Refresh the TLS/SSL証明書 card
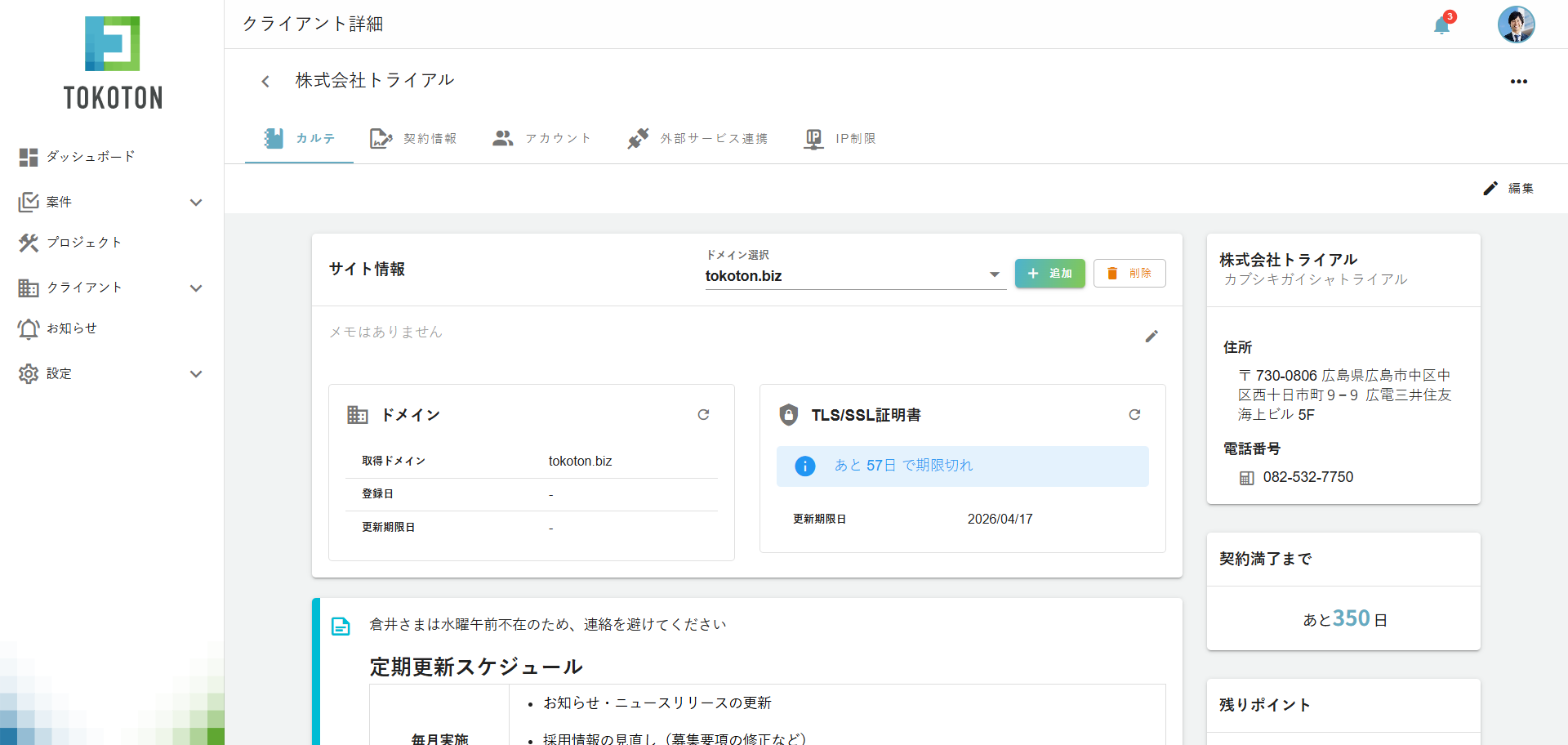The image size is (1568, 745). pos(1134,415)
